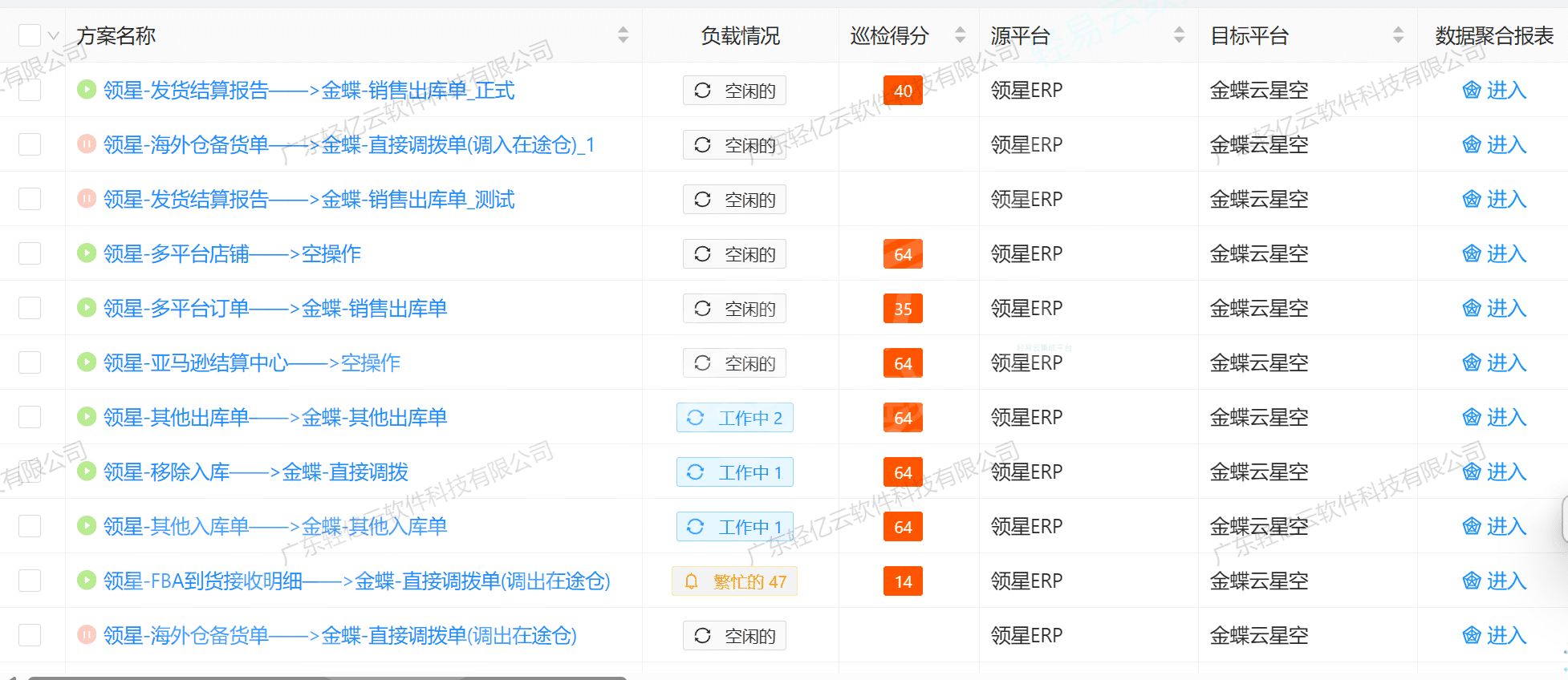
Task: Open the selection dropdown chevron beside header checkbox
Action: (x=54, y=36)
